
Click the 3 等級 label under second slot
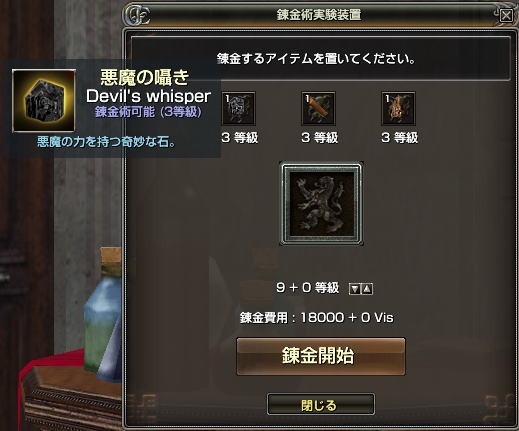pos(320,137)
